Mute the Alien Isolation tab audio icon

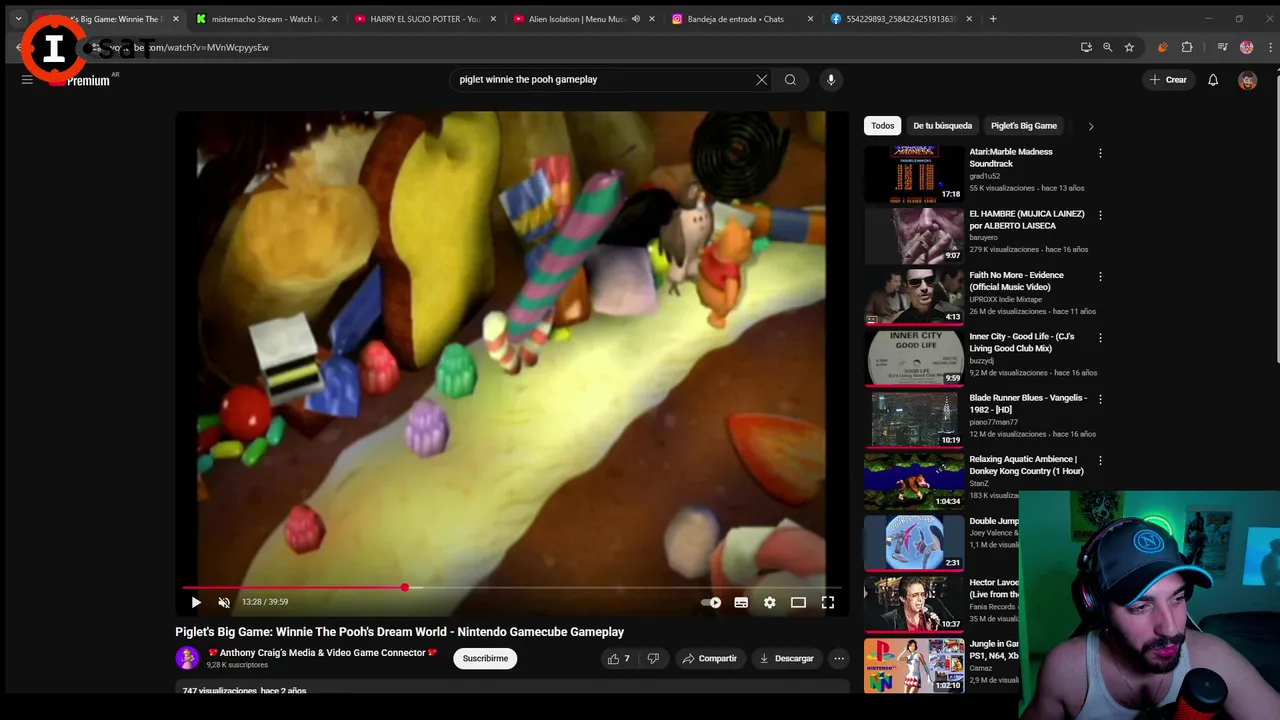click(x=636, y=19)
